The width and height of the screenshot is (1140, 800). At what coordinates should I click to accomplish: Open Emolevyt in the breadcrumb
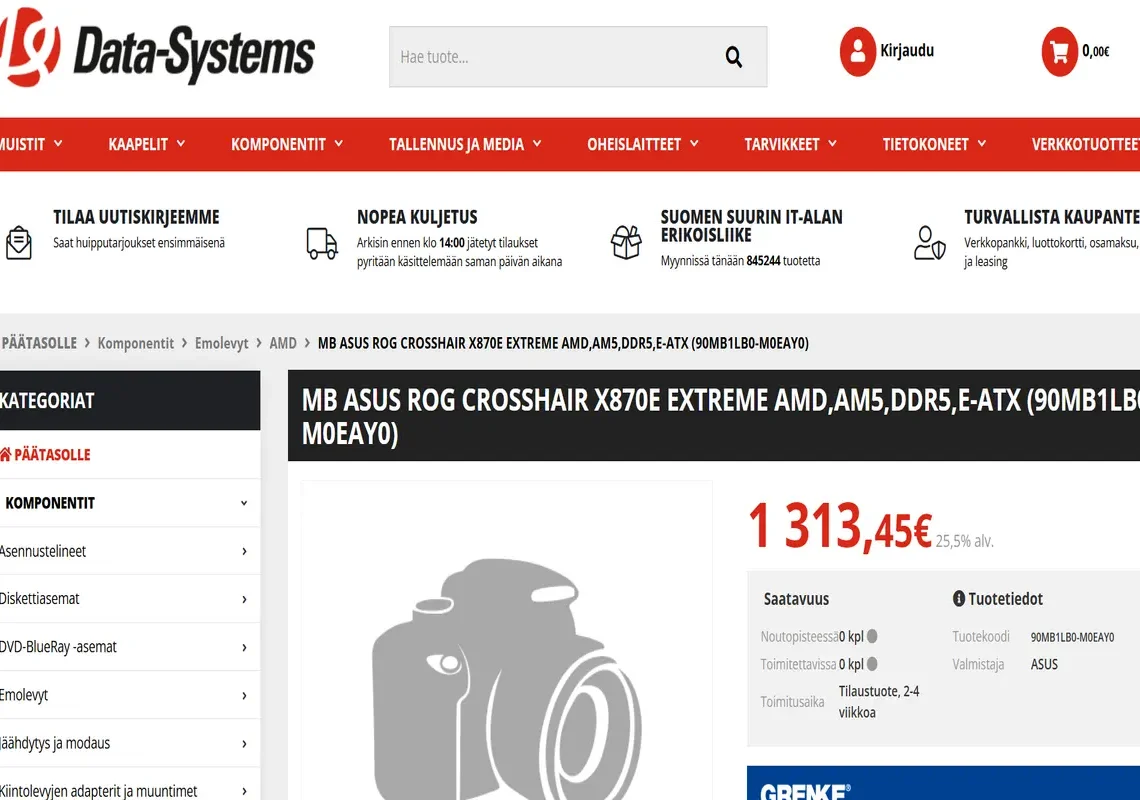pos(222,343)
